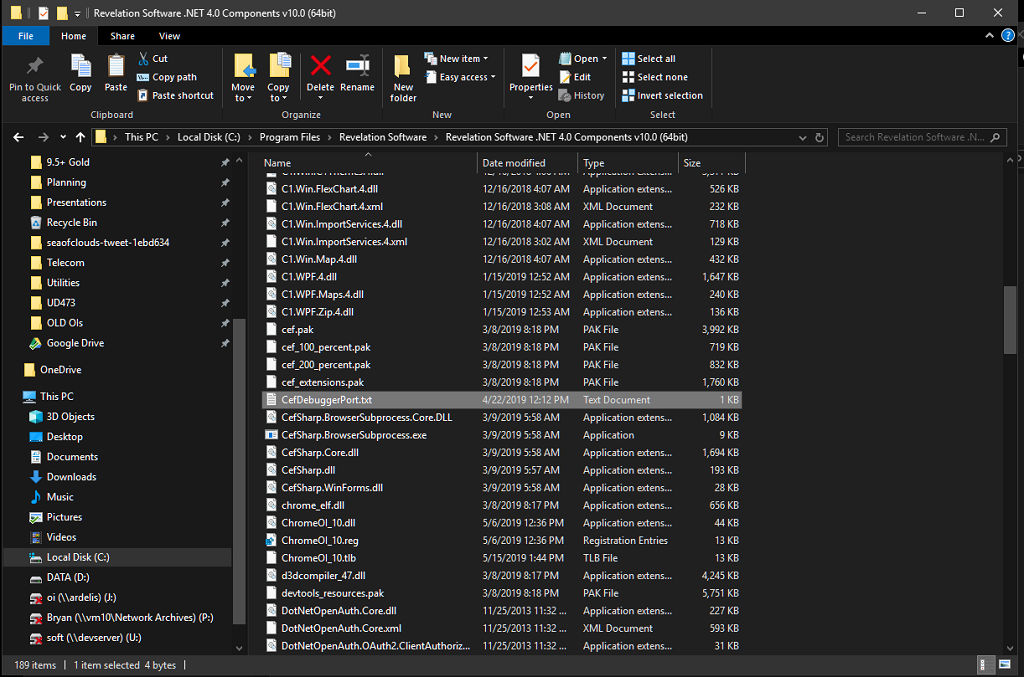Copy path of the selected file
Screen dimensions: 1024x677
pos(167,77)
